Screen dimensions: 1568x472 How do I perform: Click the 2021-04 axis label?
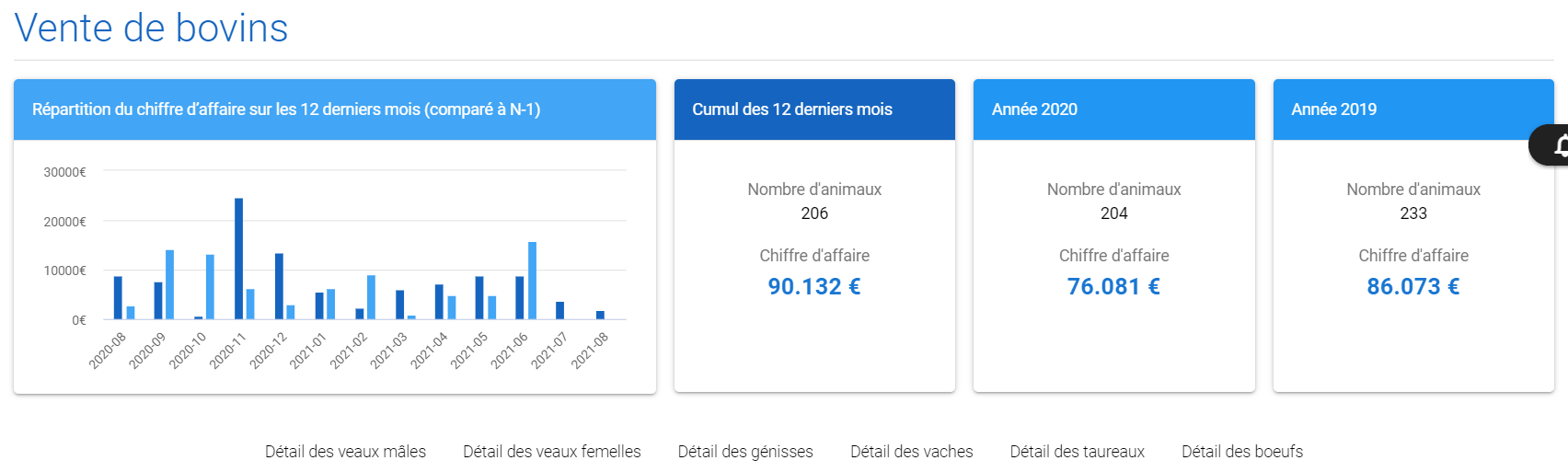[x=429, y=351]
